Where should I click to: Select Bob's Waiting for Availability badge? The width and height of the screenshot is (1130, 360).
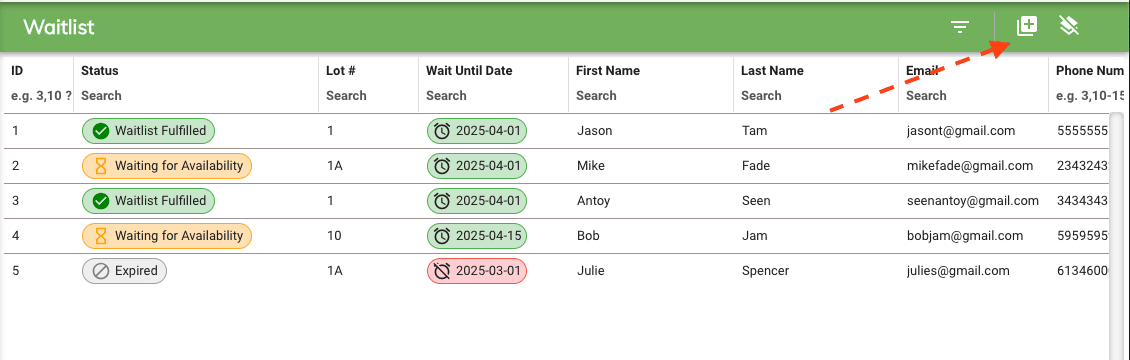click(167, 235)
